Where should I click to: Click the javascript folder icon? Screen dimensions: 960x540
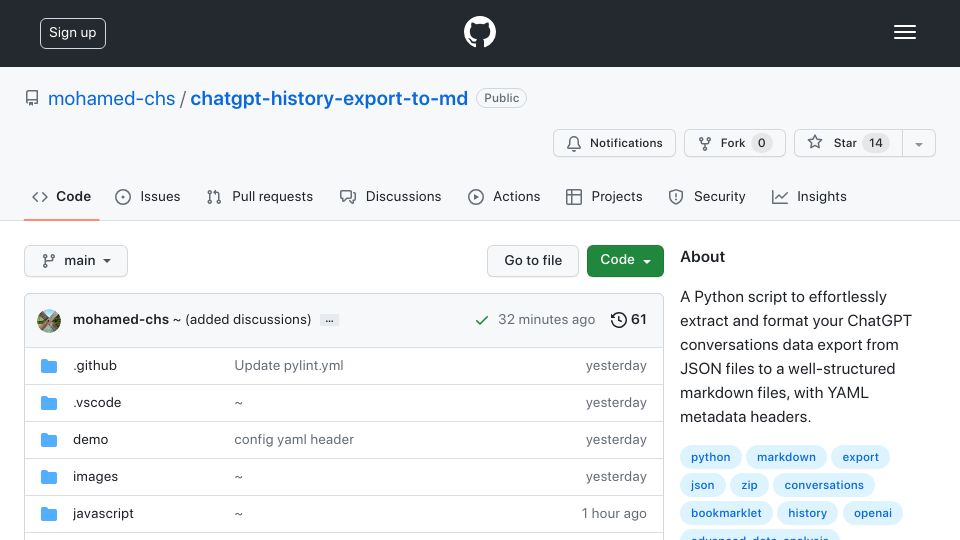click(49, 514)
